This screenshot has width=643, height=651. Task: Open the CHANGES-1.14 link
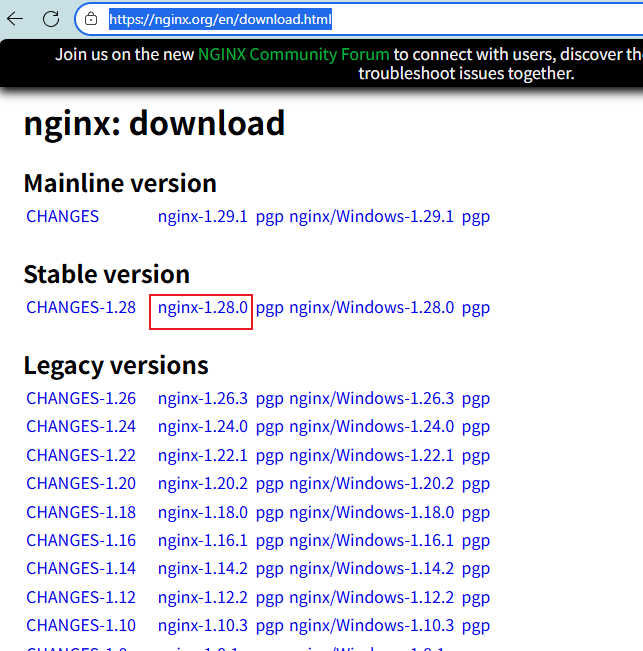pyautogui.click(x=81, y=568)
